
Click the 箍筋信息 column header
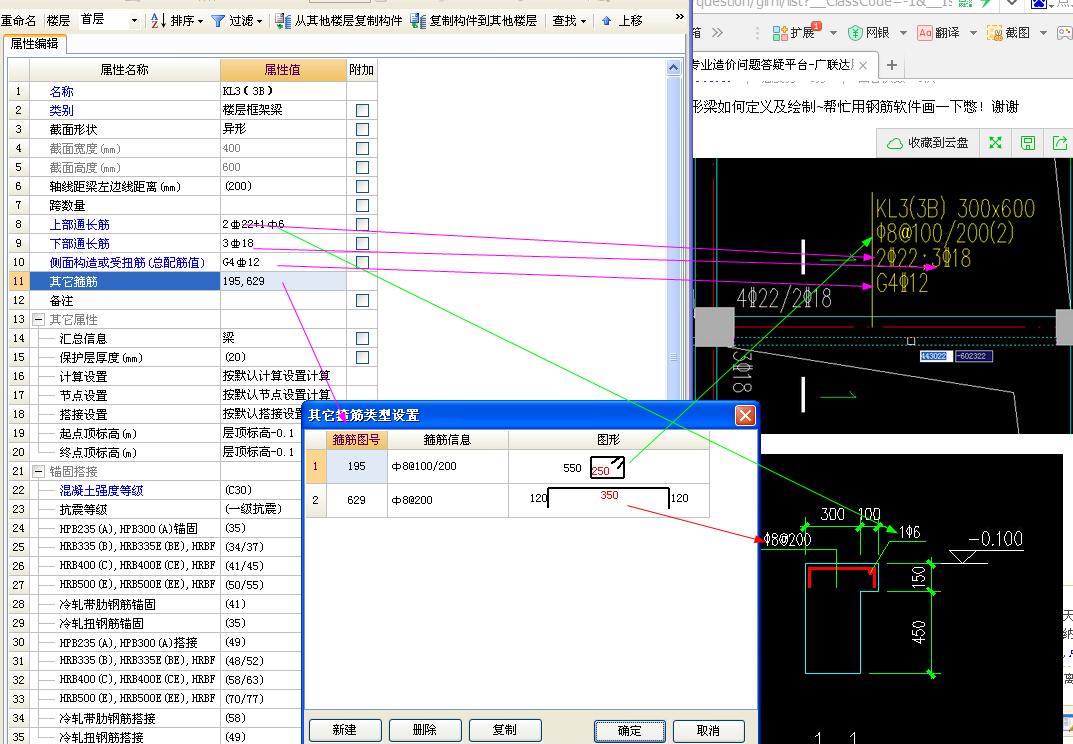(448, 440)
